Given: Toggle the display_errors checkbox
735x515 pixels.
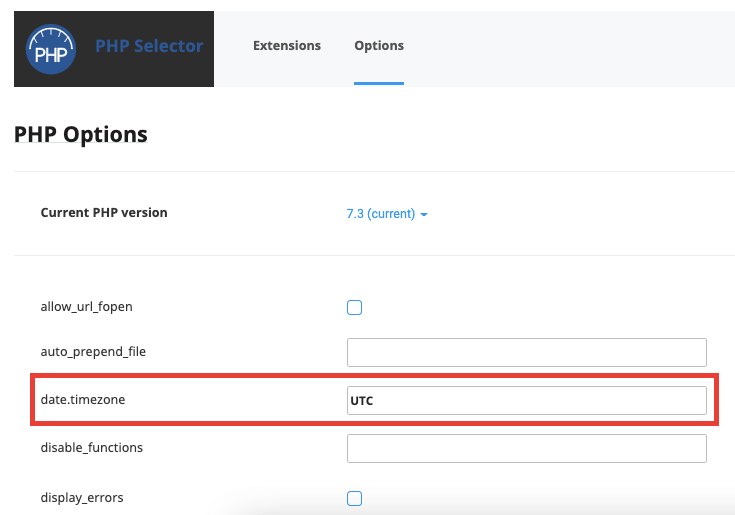Looking at the screenshot, I should (x=354, y=498).
